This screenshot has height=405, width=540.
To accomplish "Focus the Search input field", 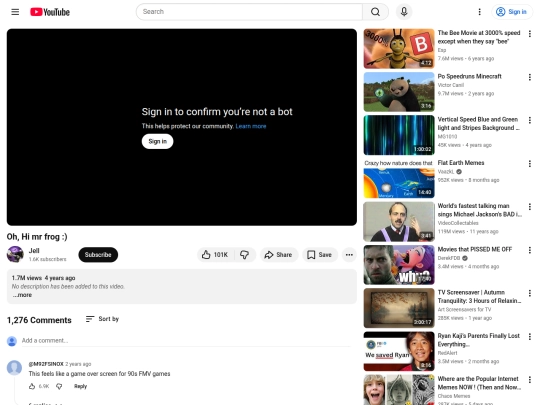I will pos(249,12).
